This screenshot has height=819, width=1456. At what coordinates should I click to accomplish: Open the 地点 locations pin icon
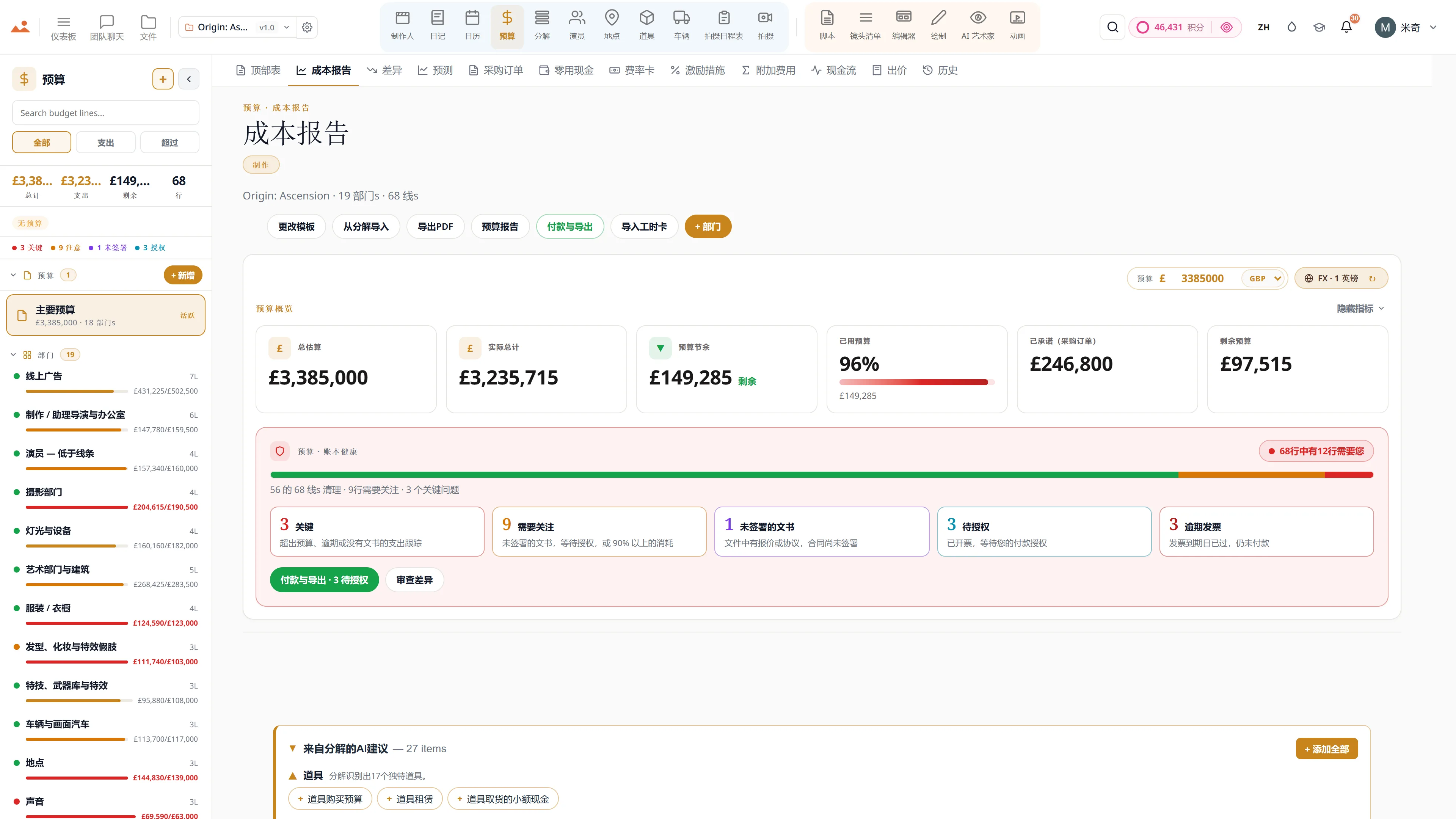(612, 26)
